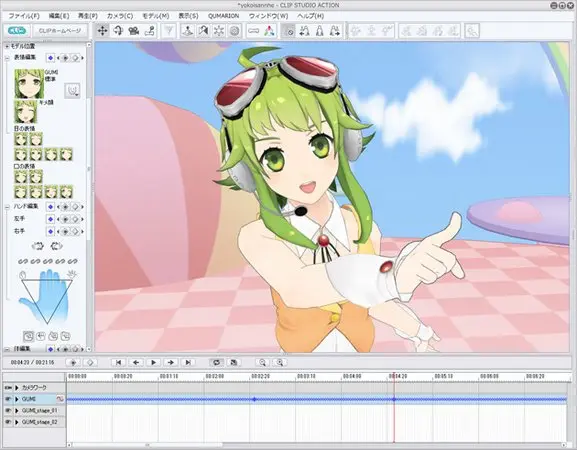577x450 pixels.
Task: Open the カメラ(C) menu
Action: [x=120, y=16]
